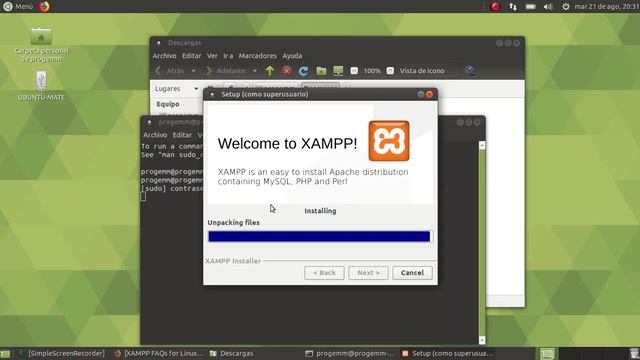Open the network connections tray icon
Screen dimensions: 640x360
click(513, 7)
